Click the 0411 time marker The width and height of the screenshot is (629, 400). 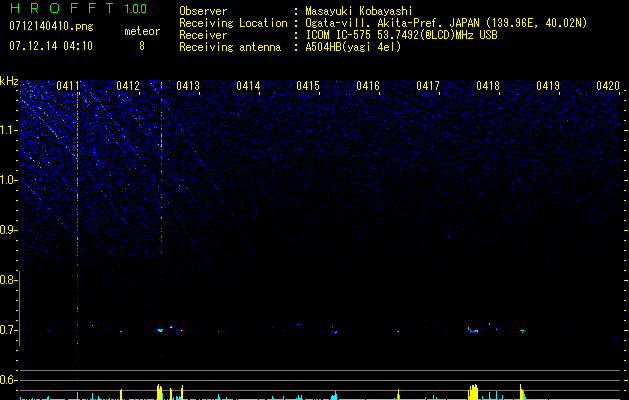[x=68, y=86]
